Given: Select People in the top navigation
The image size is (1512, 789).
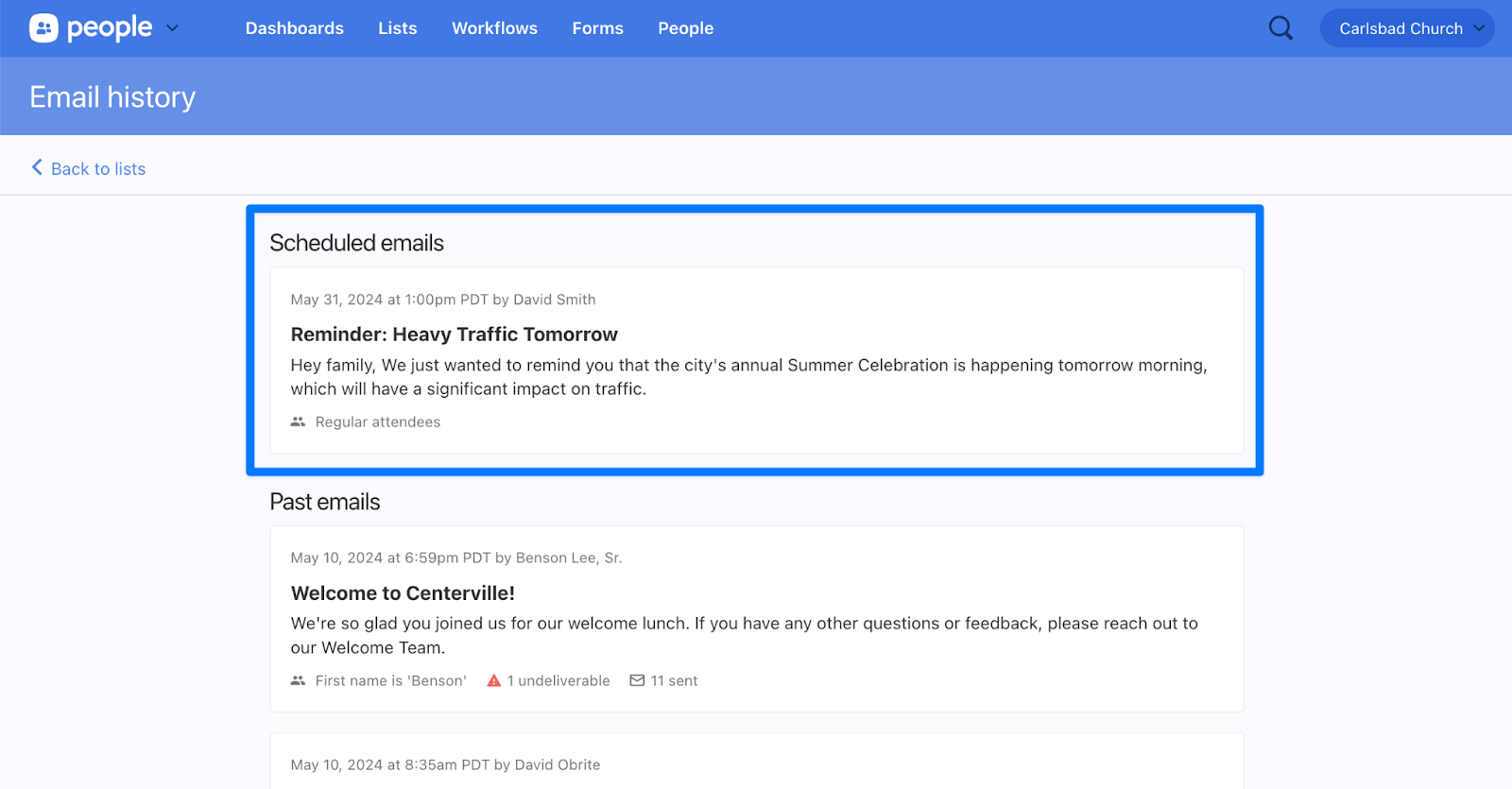Looking at the screenshot, I should pyautogui.click(x=685, y=28).
